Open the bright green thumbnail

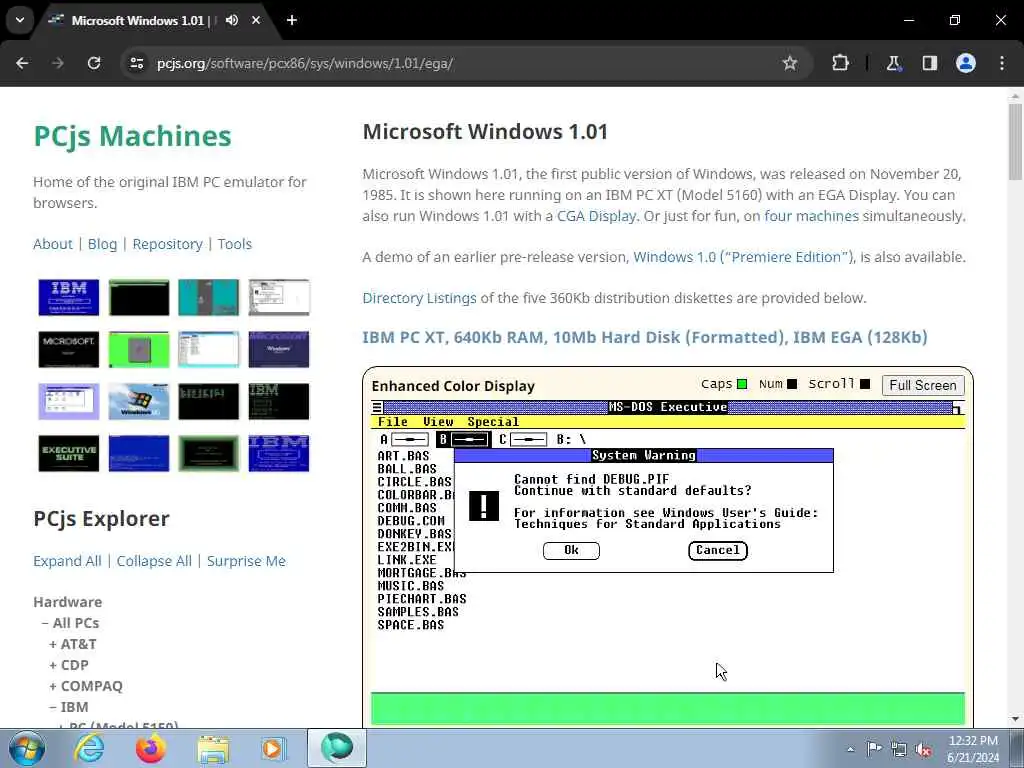[139, 349]
